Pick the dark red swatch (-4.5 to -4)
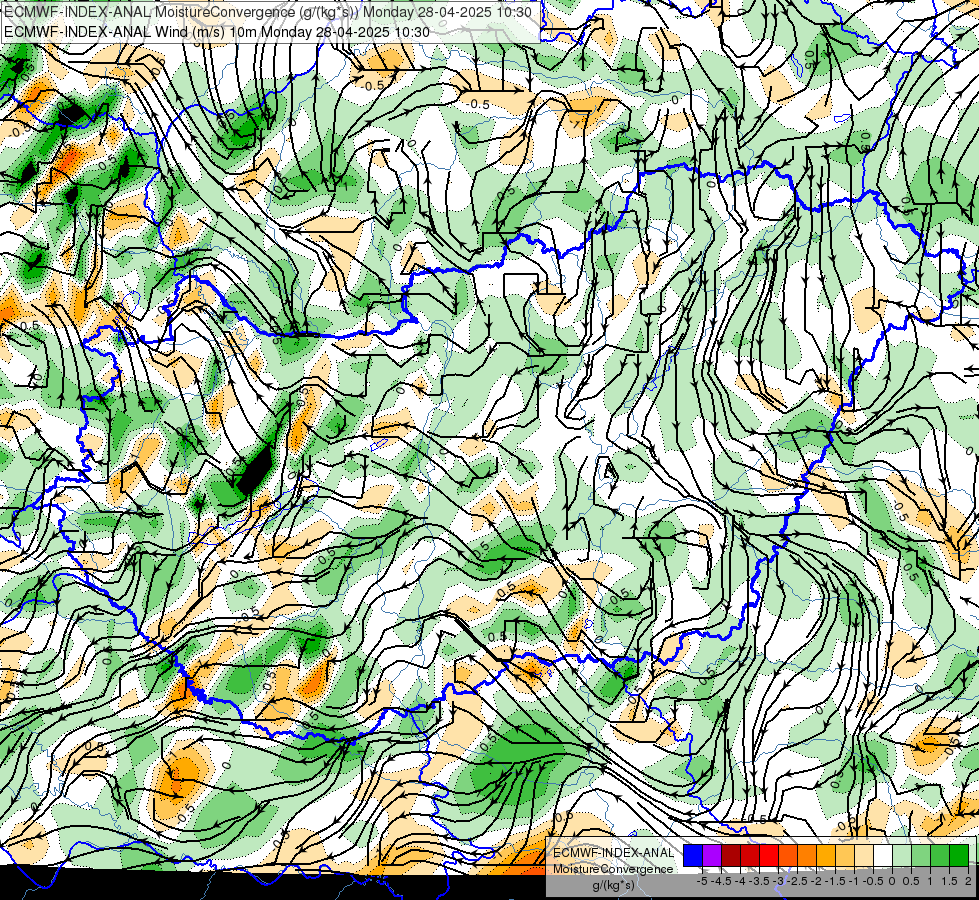The image size is (979, 900). coord(731,856)
